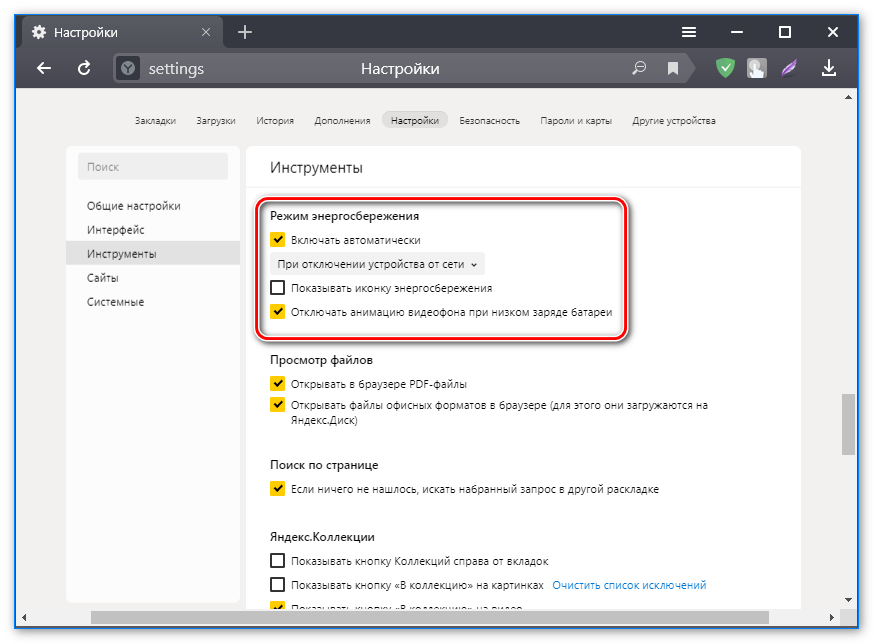Viewport: 874px width, 644px height.
Task: Select Общие настройки in the sidebar
Action: coord(134,206)
